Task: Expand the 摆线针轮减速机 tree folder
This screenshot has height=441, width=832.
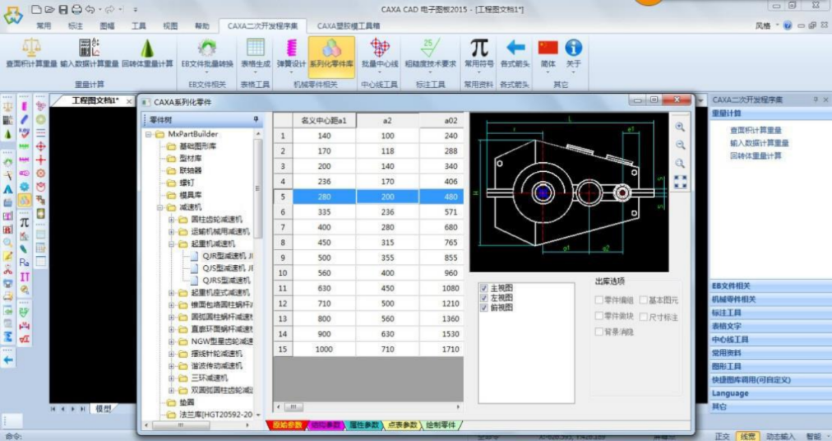Action: [171, 353]
